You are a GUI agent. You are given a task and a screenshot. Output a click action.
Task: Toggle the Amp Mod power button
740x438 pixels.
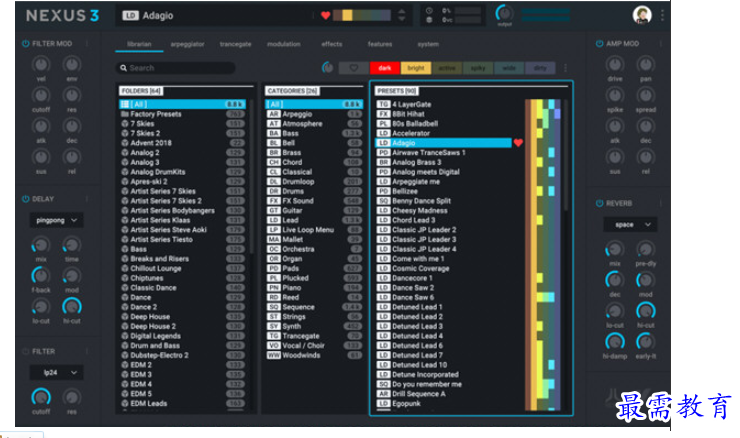pos(599,43)
